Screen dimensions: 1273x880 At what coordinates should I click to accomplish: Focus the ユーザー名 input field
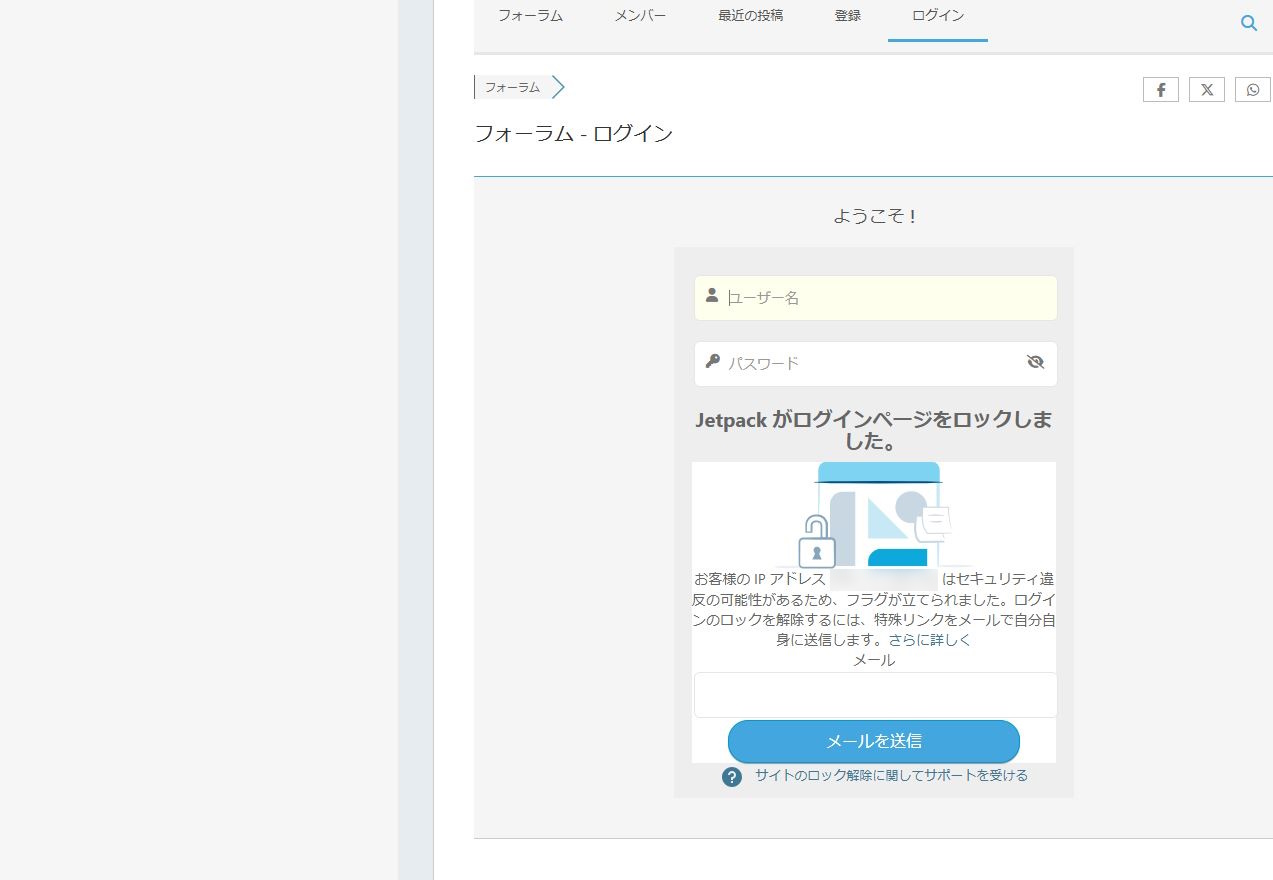[x=876, y=298]
